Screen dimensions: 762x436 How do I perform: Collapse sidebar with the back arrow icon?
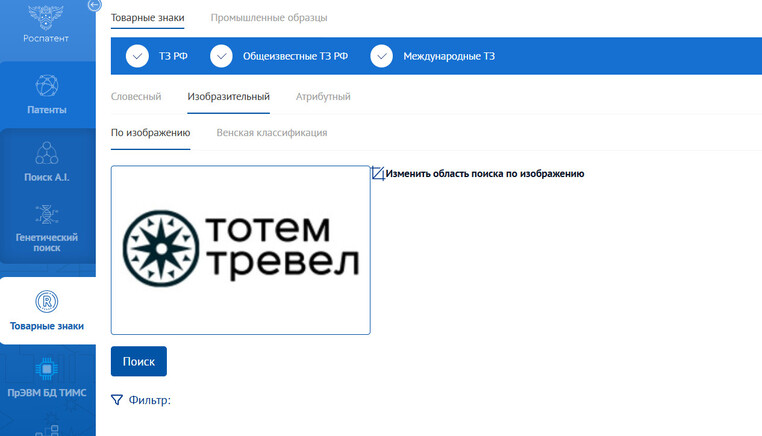point(94,5)
